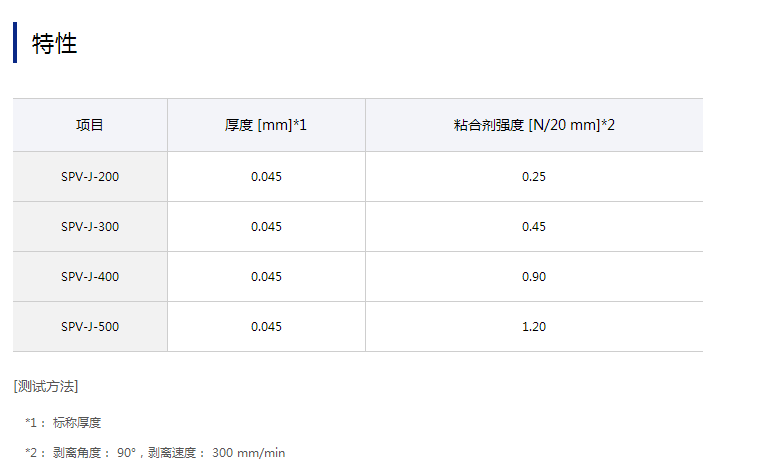Select the SPV-J-200 row label
Image resolution: width=760 pixels, height=470 pixels.
point(90,177)
